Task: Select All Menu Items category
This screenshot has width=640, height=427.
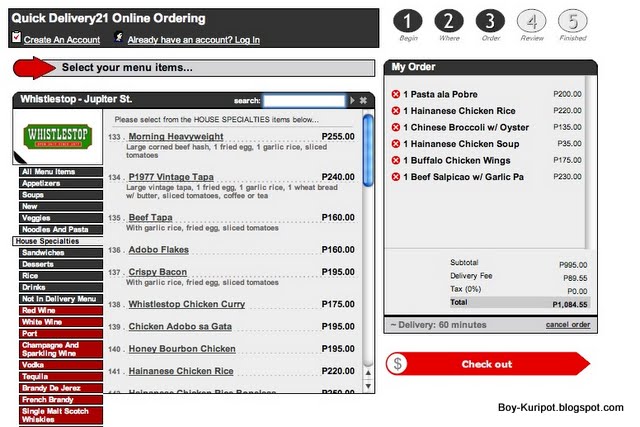Action: coord(61,172)
